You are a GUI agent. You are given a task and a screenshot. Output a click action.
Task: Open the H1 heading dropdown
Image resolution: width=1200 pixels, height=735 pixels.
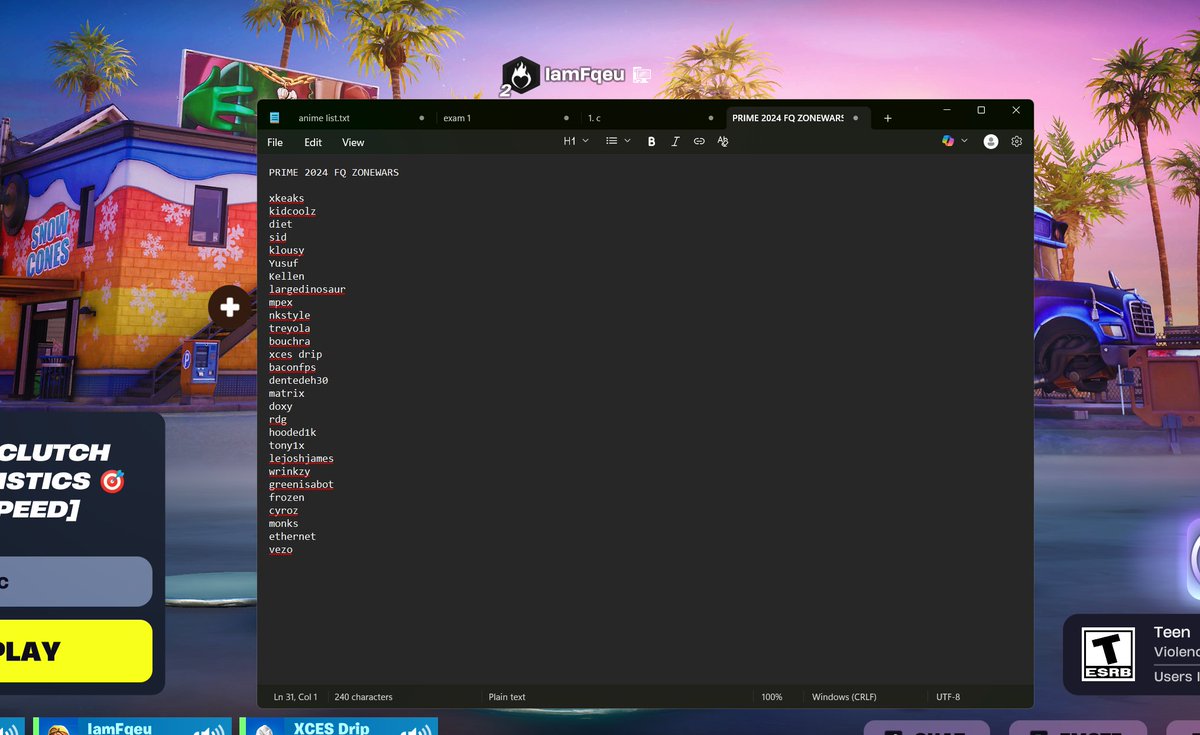576,142
